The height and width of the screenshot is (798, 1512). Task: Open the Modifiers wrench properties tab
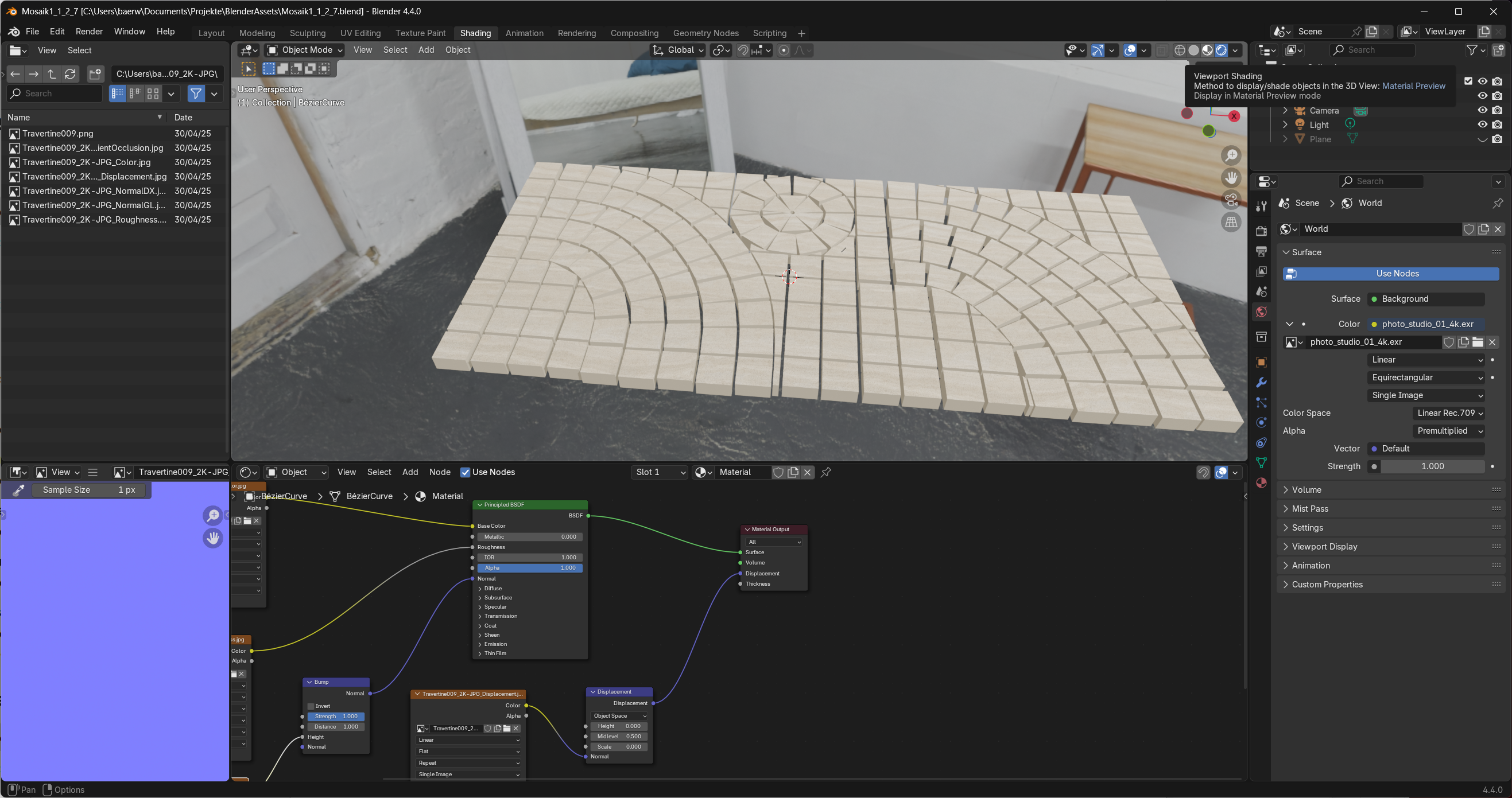[x=1261, y=383]
